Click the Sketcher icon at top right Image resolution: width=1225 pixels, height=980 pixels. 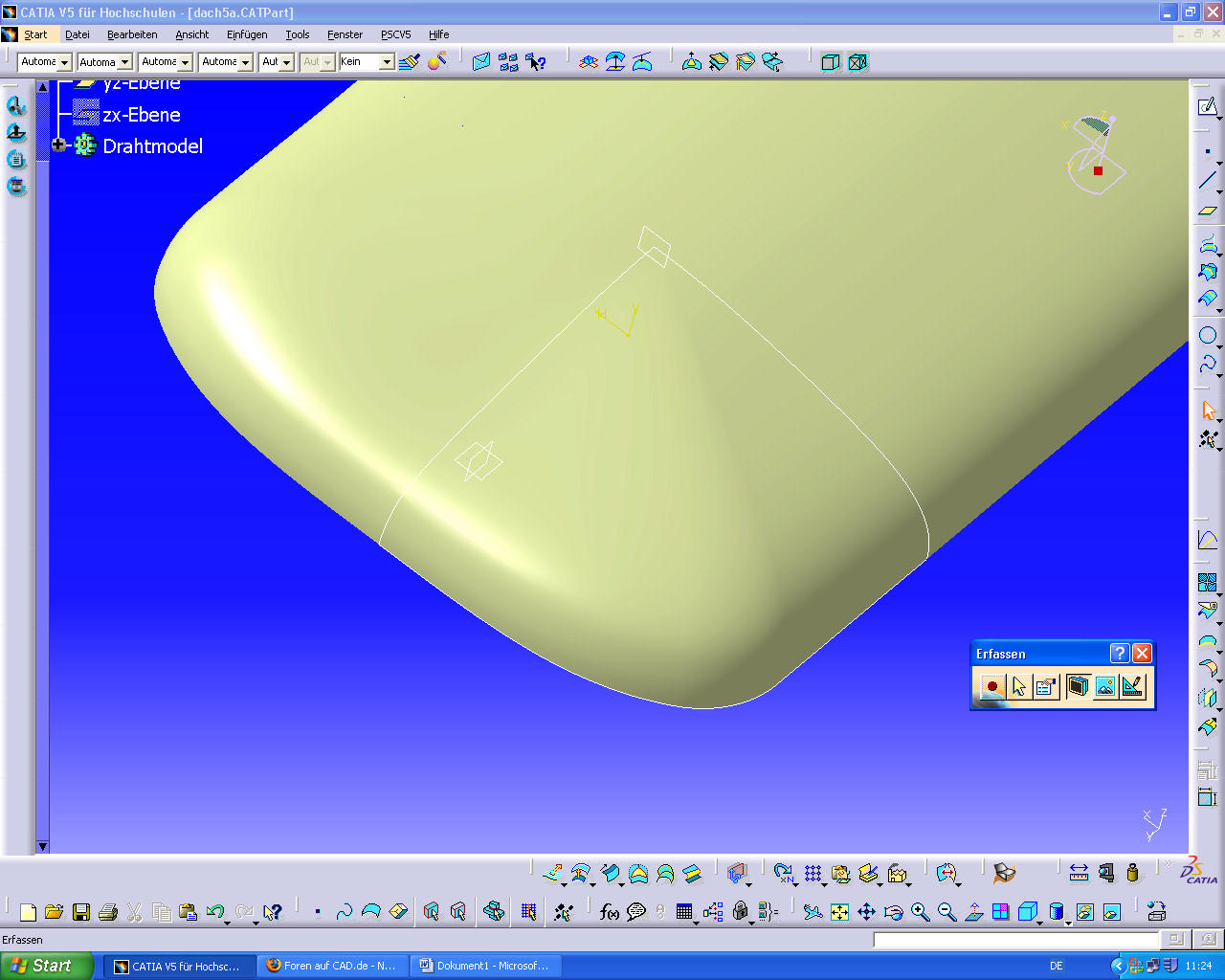(x=1208, y=106)
